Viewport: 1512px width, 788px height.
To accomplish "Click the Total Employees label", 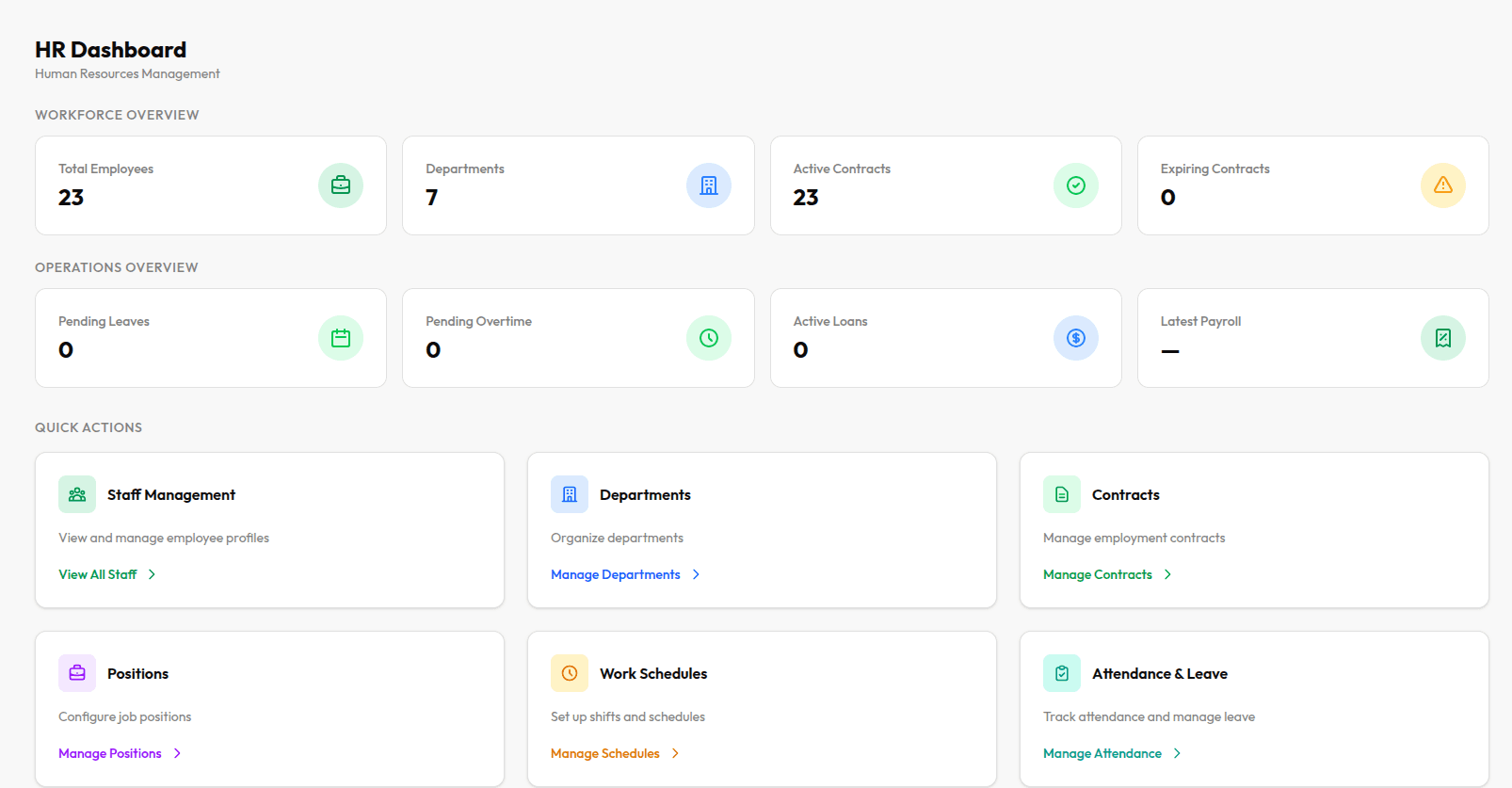I will 105,169.
